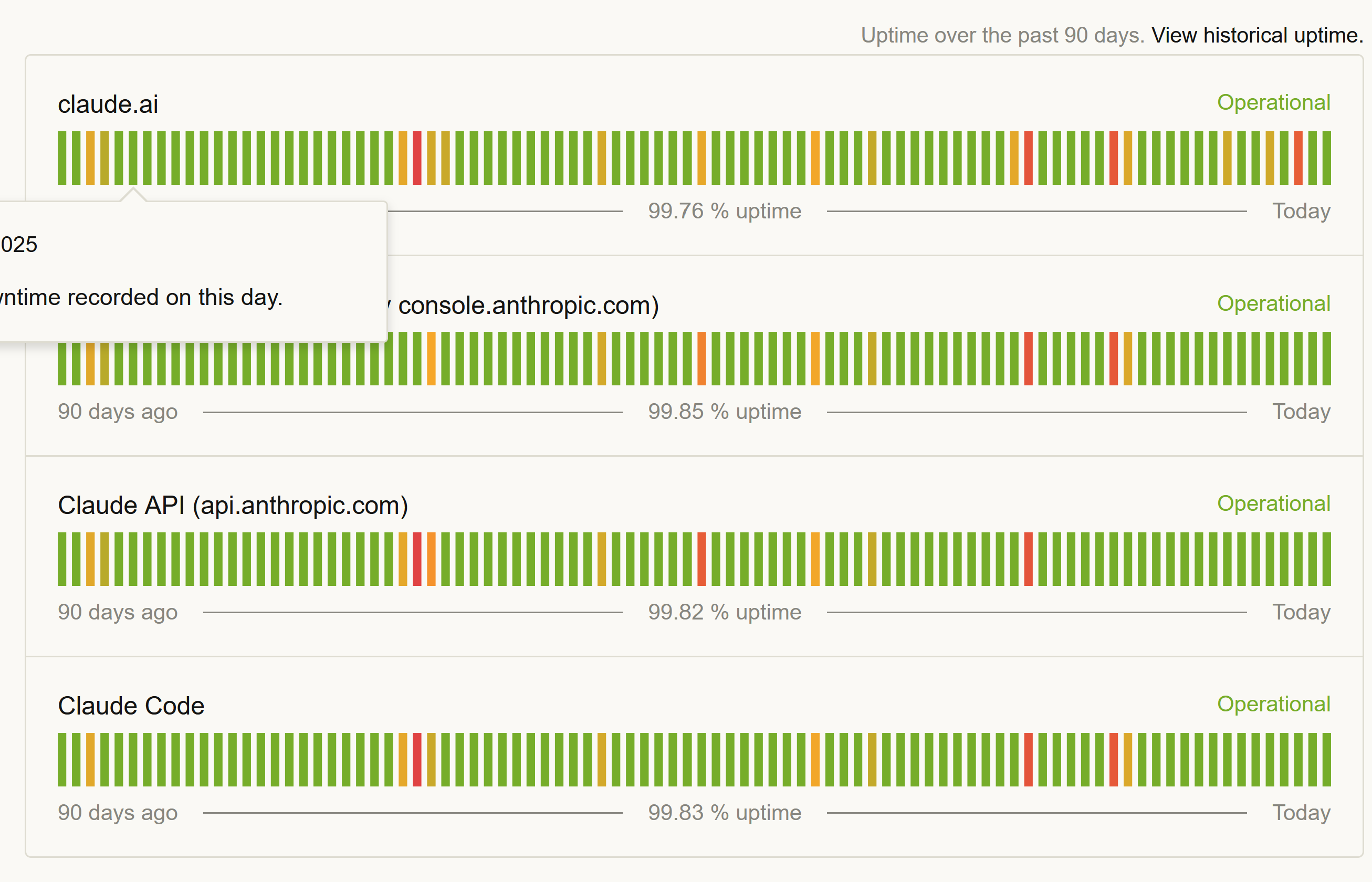Click today's last bar in claude.ai row
The image size is (1372, 882).
point(1327,158)
